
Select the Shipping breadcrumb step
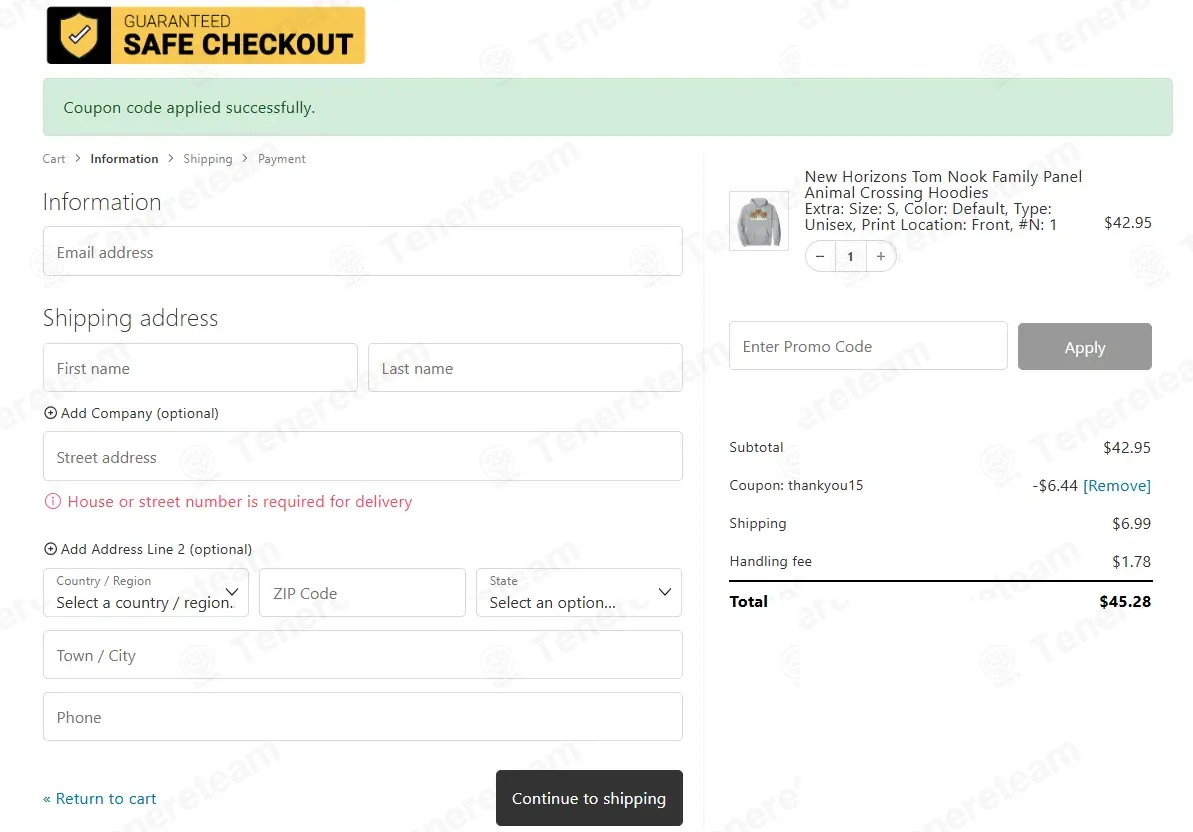(x=208, y=159)
